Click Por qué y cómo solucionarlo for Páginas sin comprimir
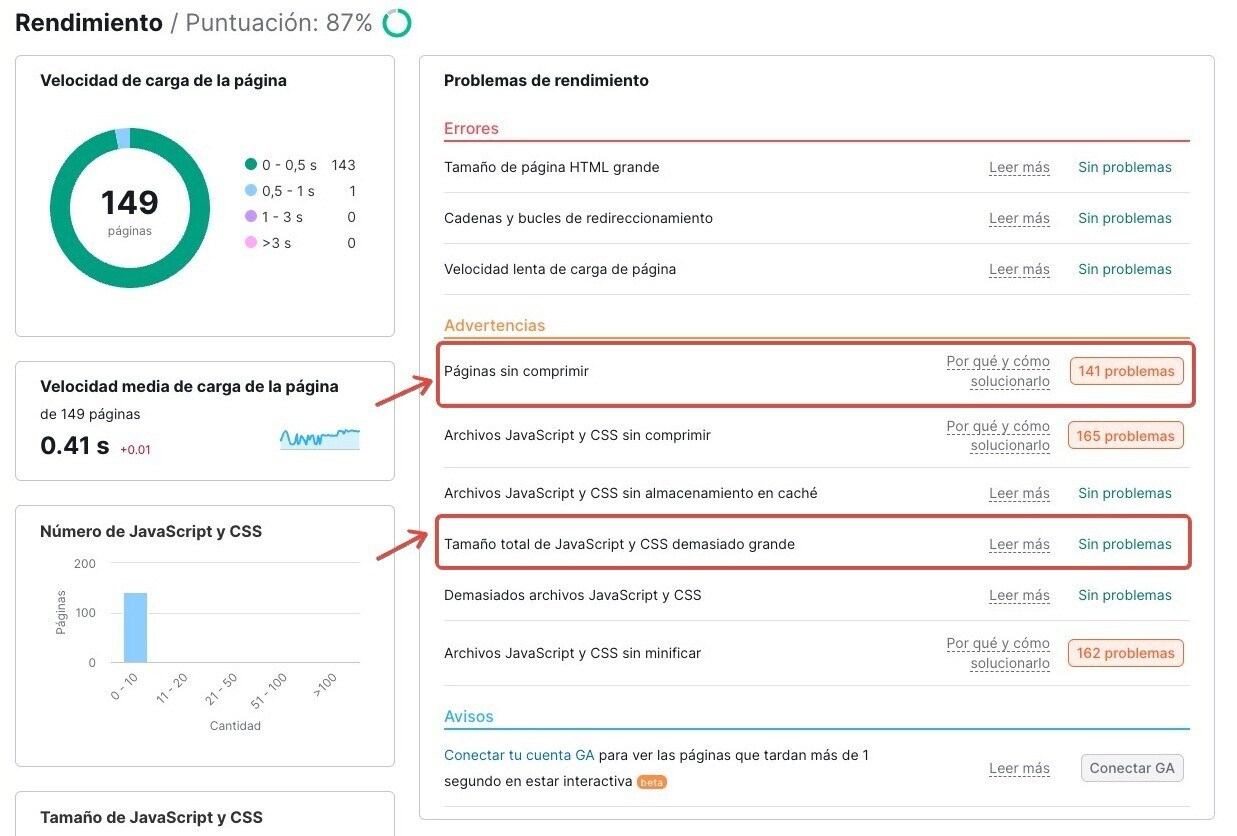This screenshot has height=836, width=1237. pos(998,371)
